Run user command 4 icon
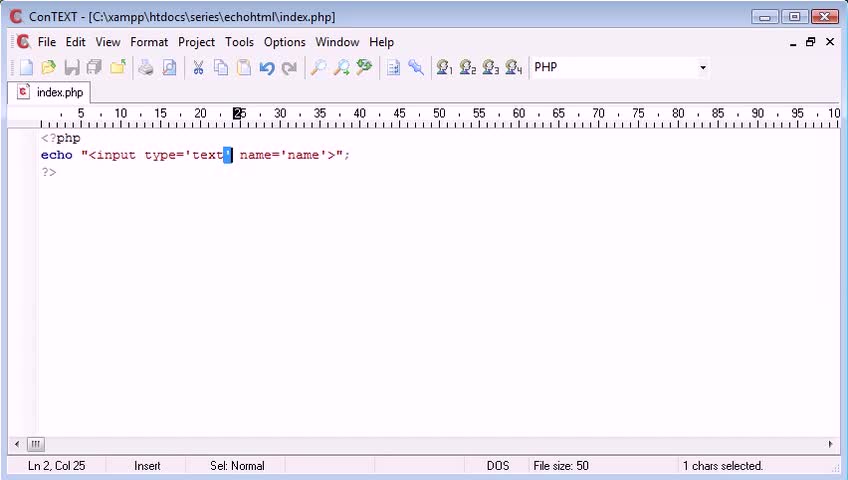Screen dimensions: 848x480 (514, 68)
